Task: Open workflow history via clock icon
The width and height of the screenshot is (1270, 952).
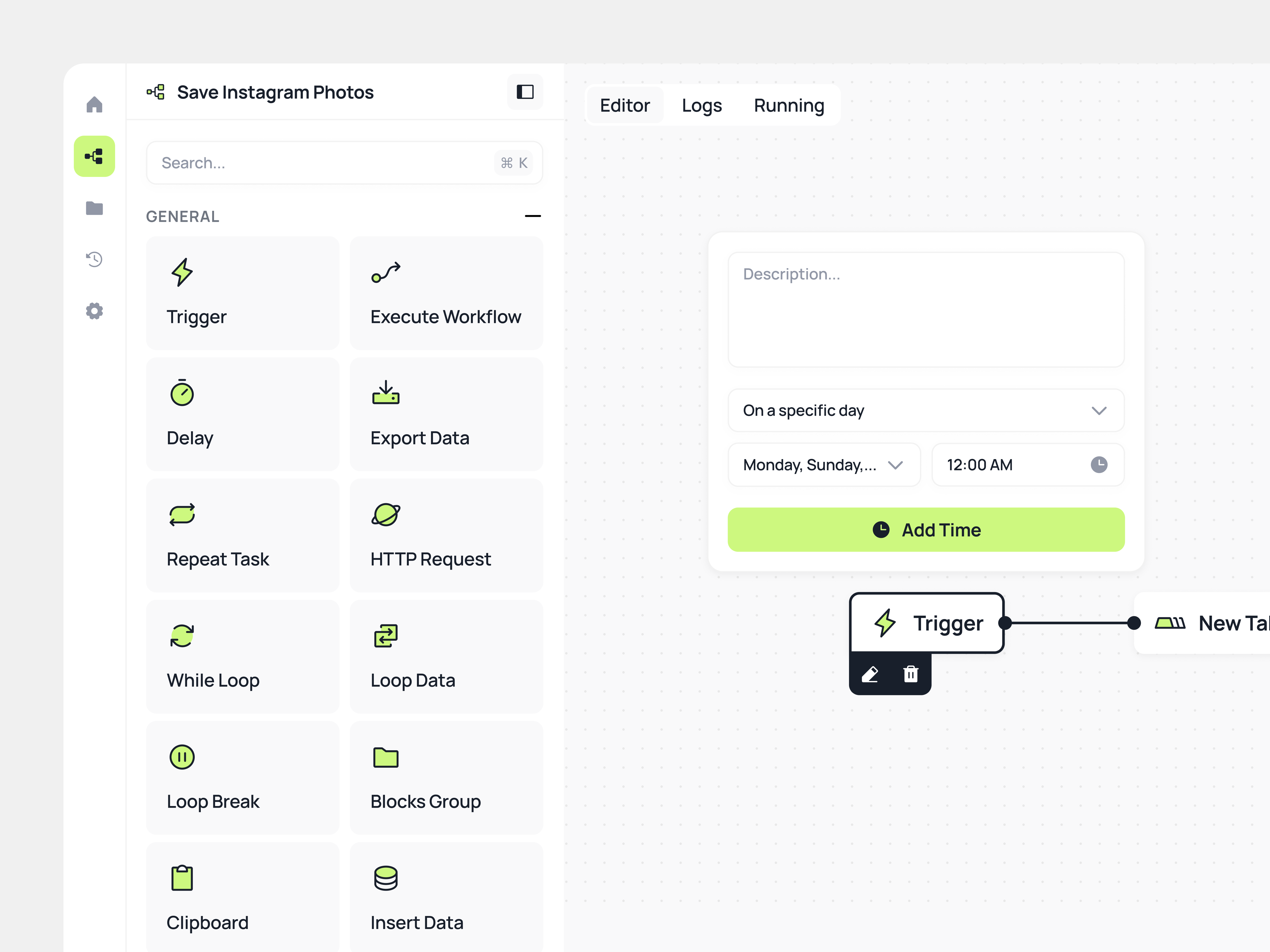Action: click(x=94, y=259)
